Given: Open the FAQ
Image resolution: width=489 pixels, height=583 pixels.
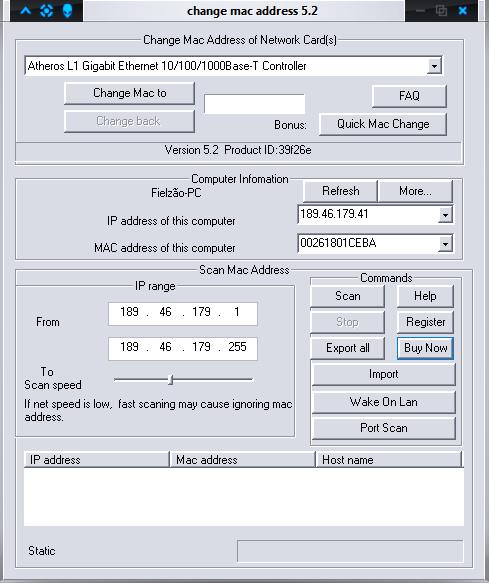Looking at the screenshot, I should click(x=409, y=96).
